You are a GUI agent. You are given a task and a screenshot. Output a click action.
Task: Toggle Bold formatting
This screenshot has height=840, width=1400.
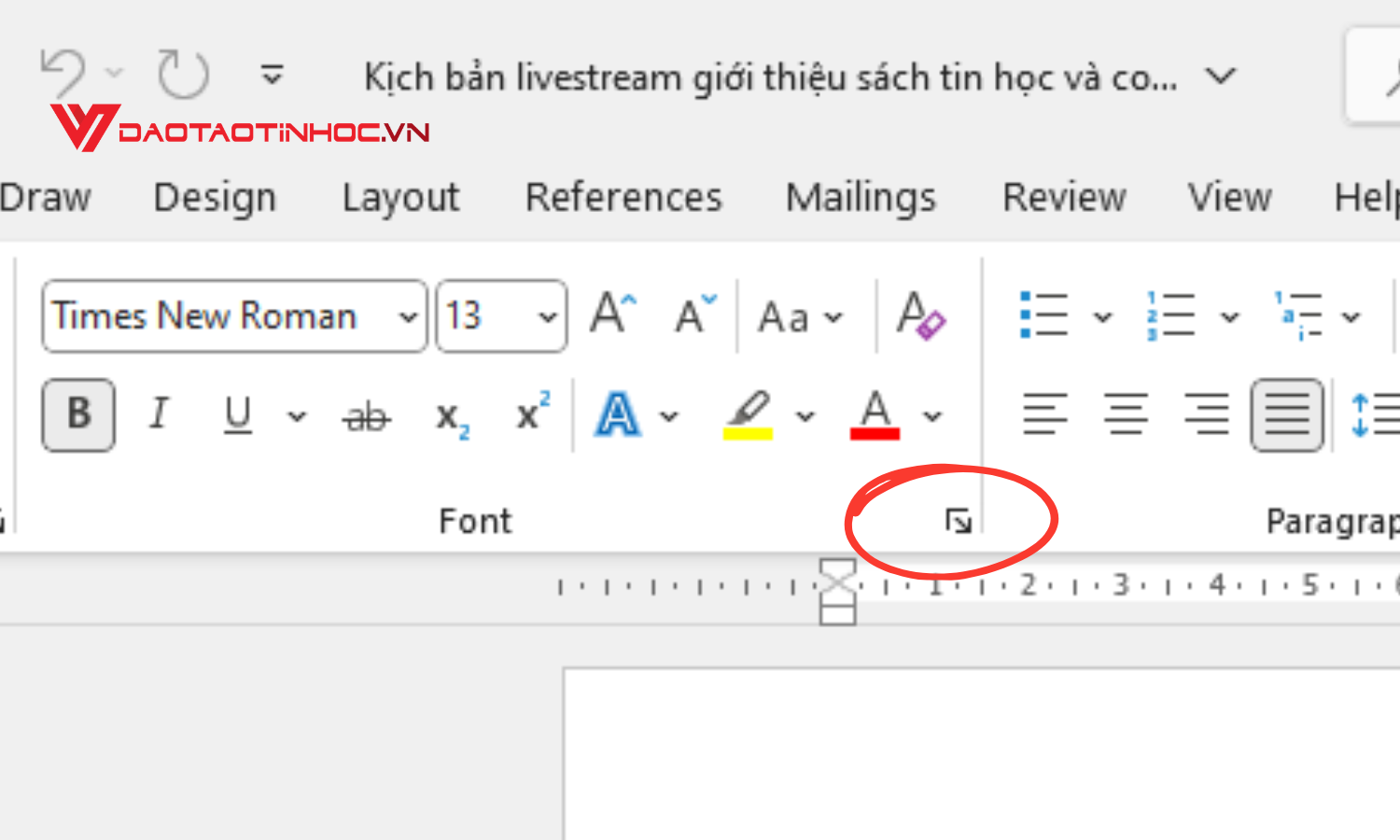pyautogui.click(x=78, y=414)
